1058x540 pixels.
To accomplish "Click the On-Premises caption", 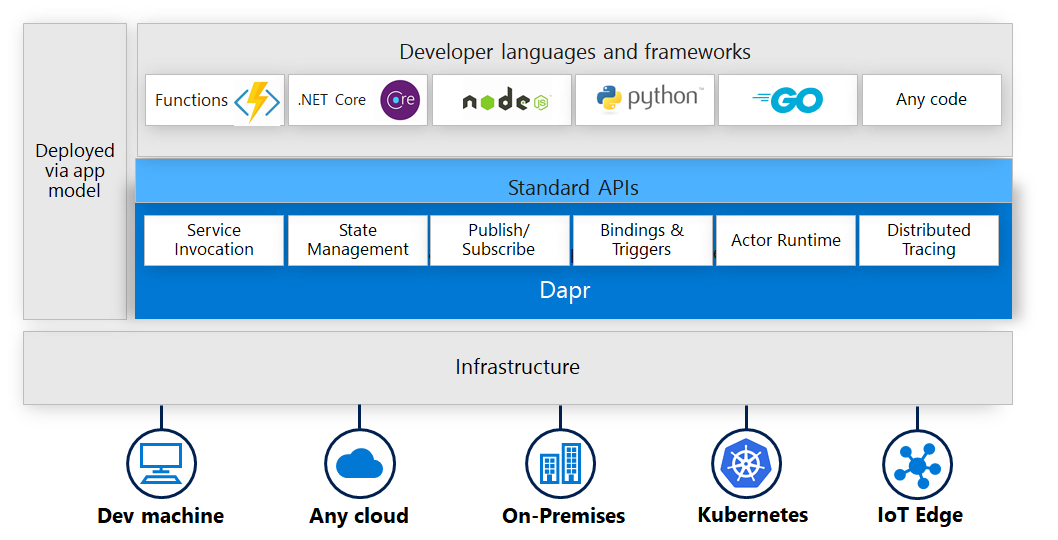I will [x=563, y=516].
